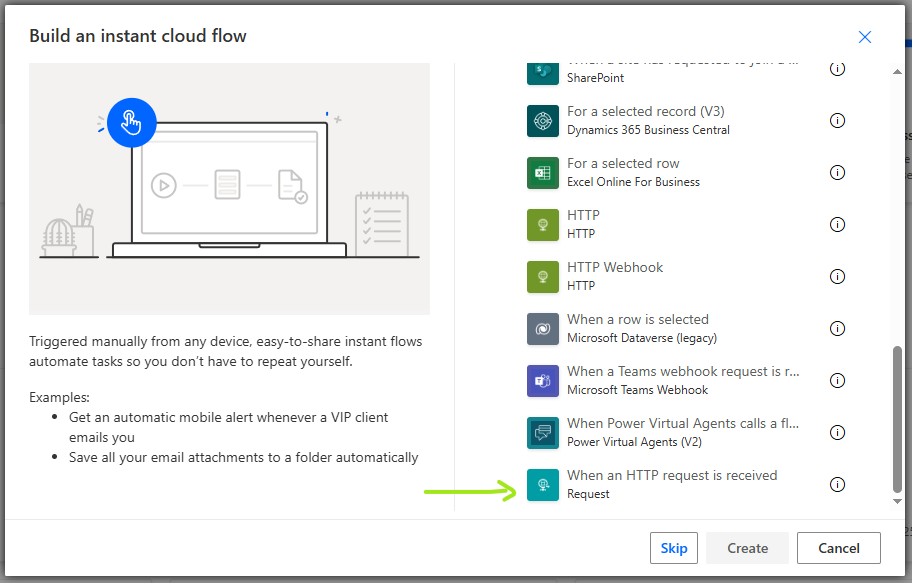Click the Microsoft Teams Webhook icon
The image size is (912, 583).
point(543,381)
